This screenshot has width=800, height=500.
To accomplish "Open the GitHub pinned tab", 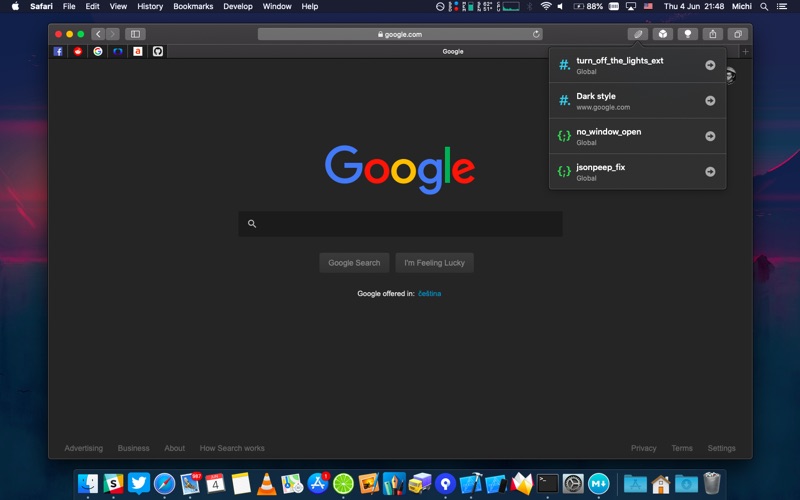I will [158, 52].
